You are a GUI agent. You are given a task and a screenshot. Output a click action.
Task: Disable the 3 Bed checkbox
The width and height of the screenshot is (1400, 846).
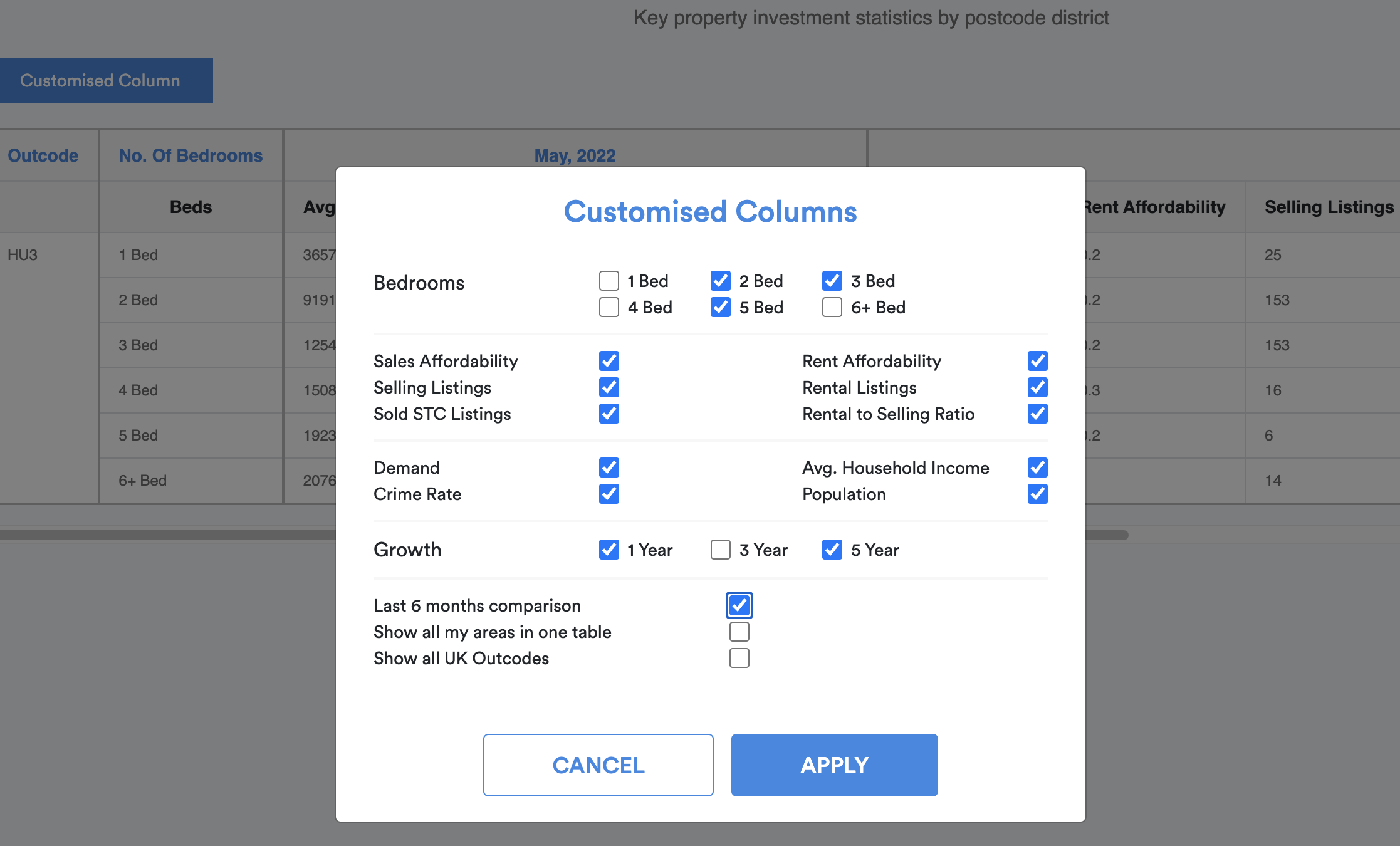832,281
